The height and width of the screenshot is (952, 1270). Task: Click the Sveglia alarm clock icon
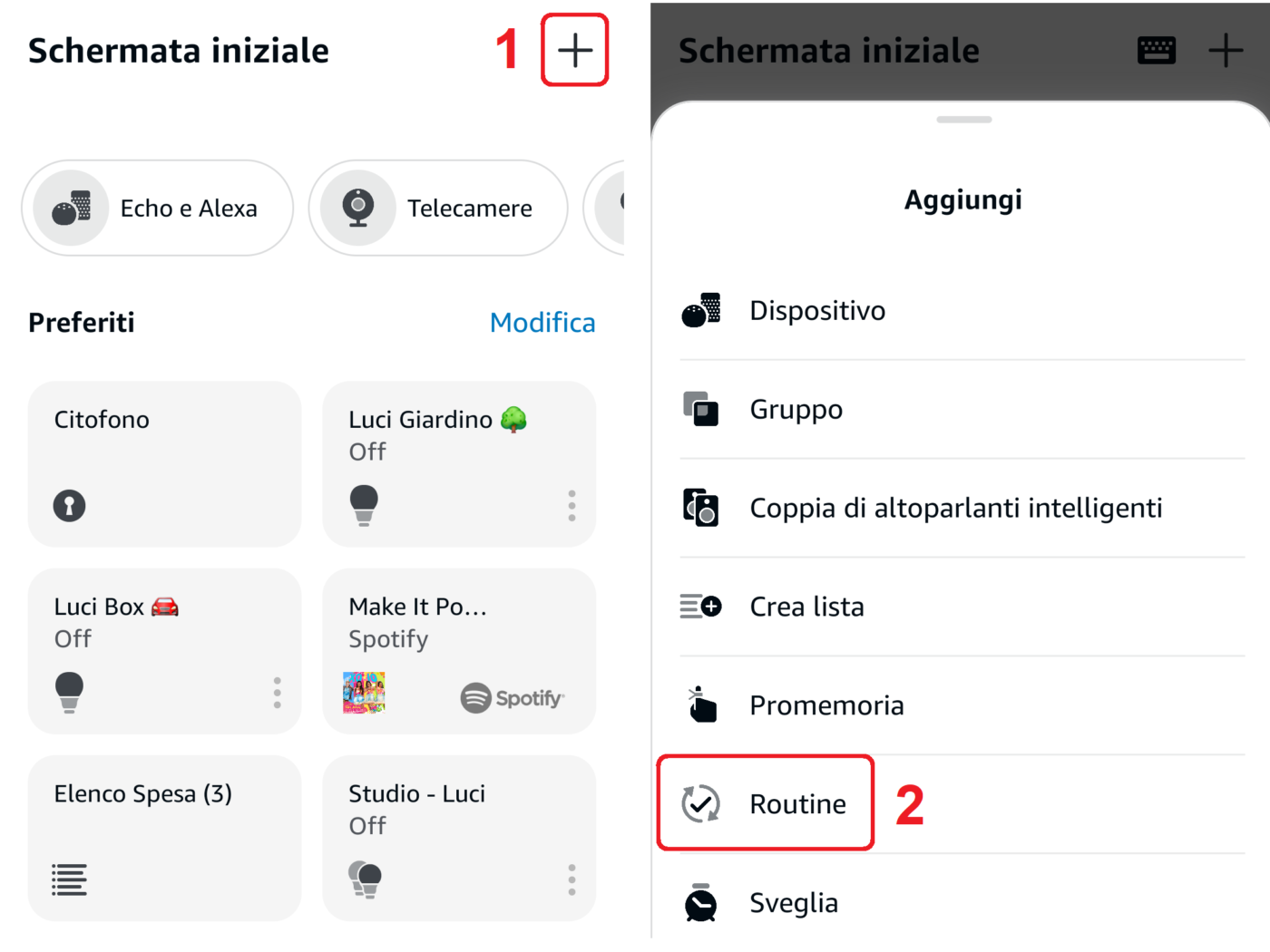click(x=700, y=902)
